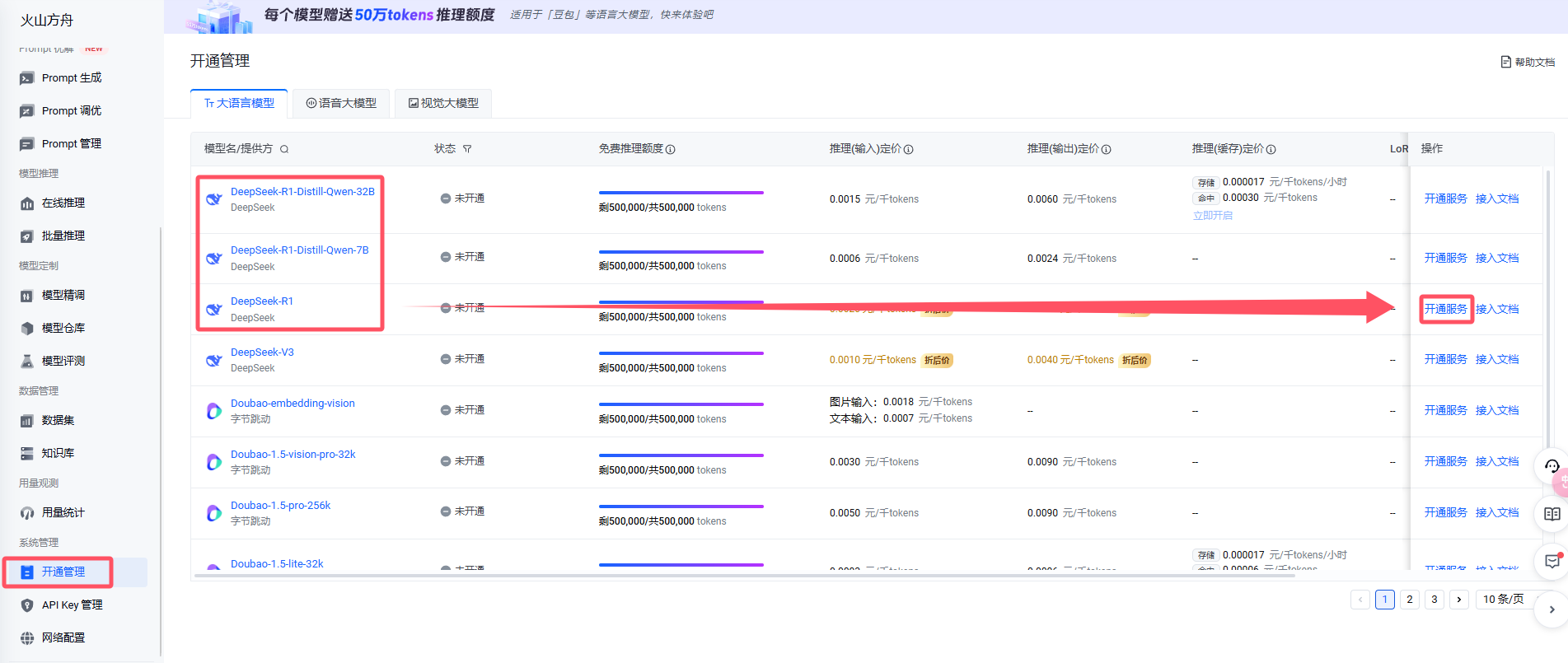Click Doubao-1.5-pro-256k free quota progress bar
The width and height of the screenshot is (1568, 663).
pyautogui.click(x=681, y=507)
